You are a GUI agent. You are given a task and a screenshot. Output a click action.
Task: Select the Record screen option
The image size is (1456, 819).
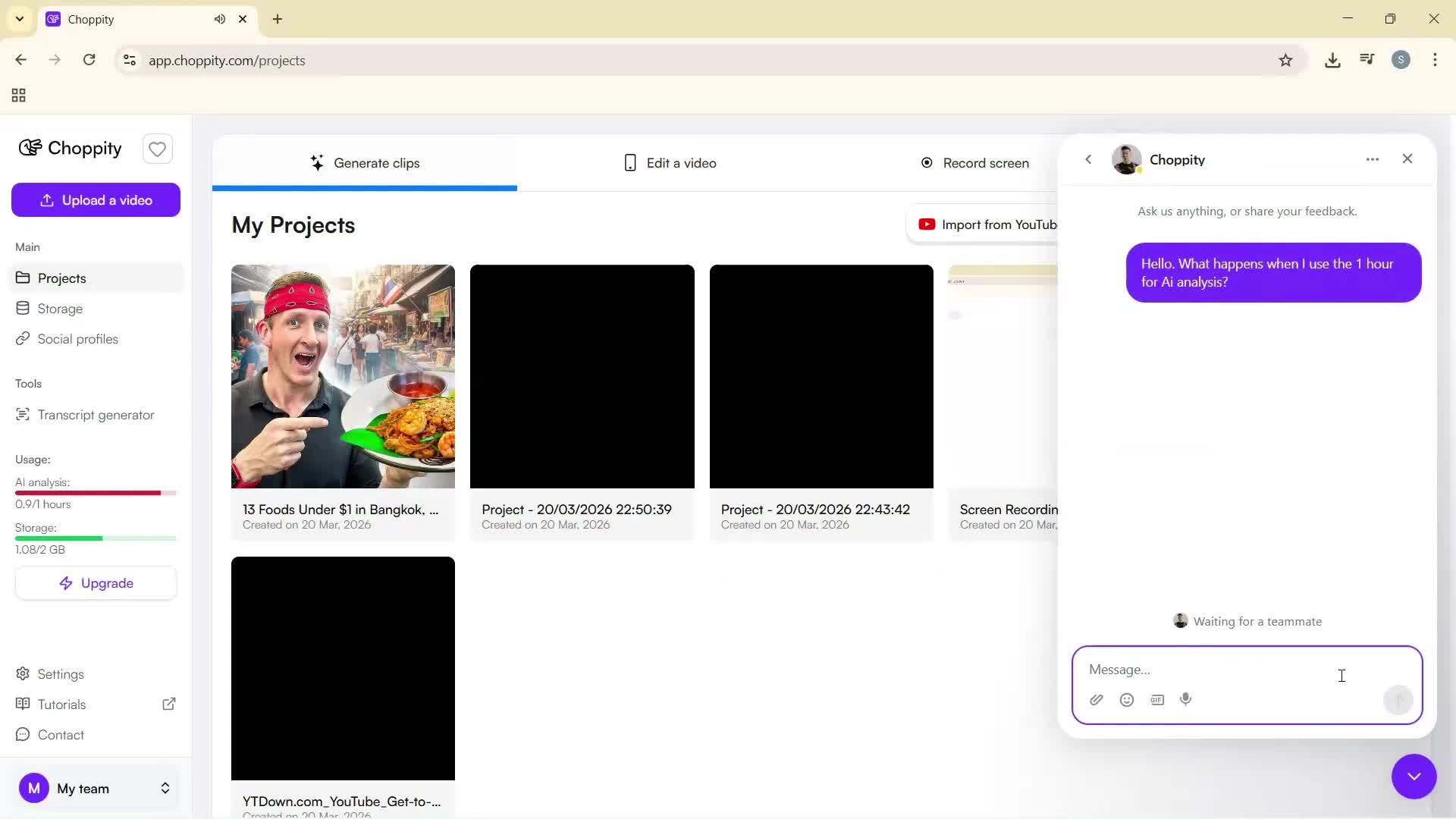click(x=985, y=162)
